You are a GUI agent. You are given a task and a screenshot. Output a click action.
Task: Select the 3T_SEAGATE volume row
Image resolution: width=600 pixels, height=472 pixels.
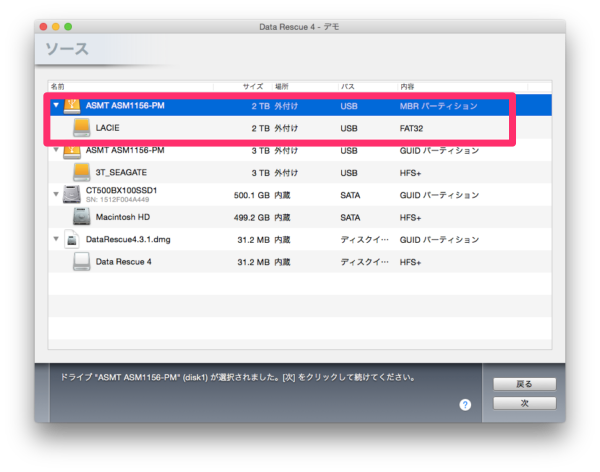(300, 173)
